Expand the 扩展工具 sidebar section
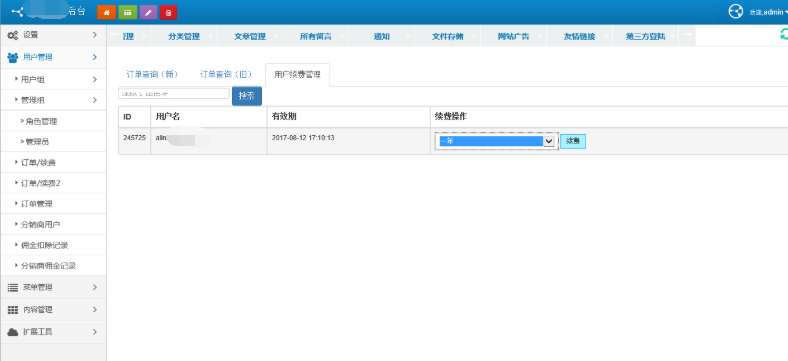The height and width of the screenshot is (361, 788). 53,332
